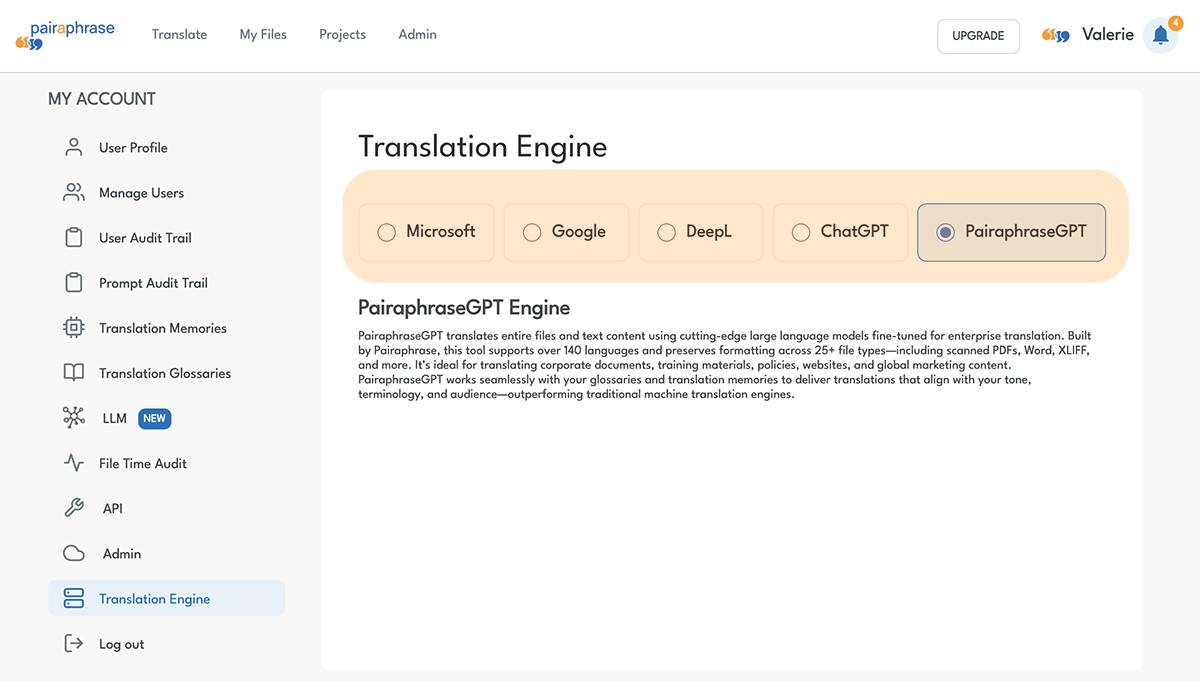Open the Prompt Audit Trail link
Viewport: 1201px width, 681px height.
[153, 283]
